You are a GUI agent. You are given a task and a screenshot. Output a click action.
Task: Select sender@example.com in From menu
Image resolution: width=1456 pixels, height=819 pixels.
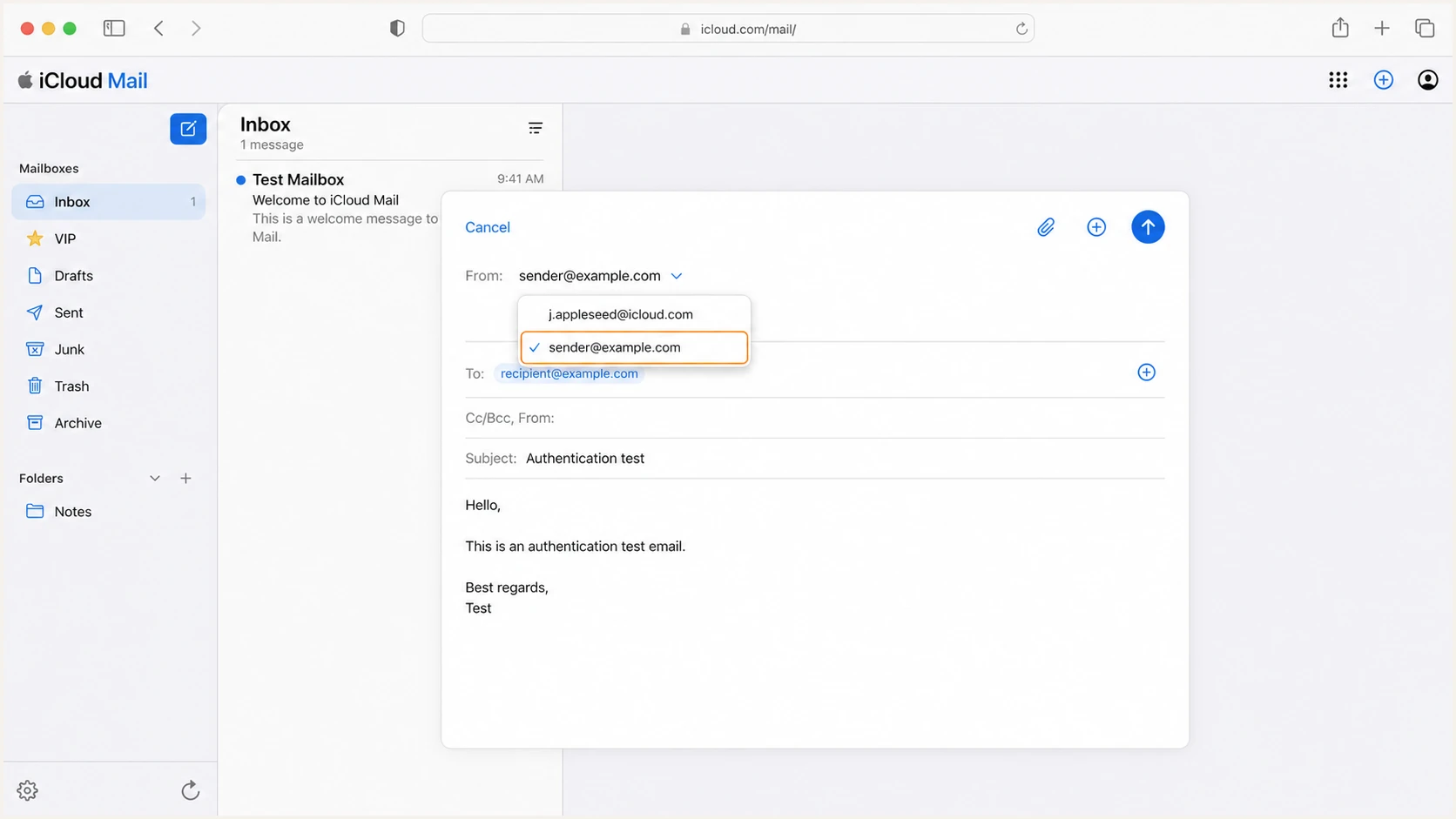pos(634,347)
